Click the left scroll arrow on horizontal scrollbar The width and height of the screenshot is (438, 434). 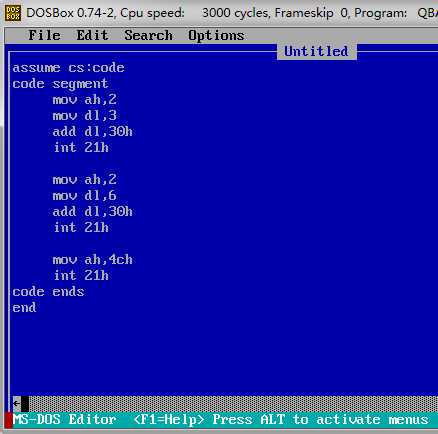point(17,404)
